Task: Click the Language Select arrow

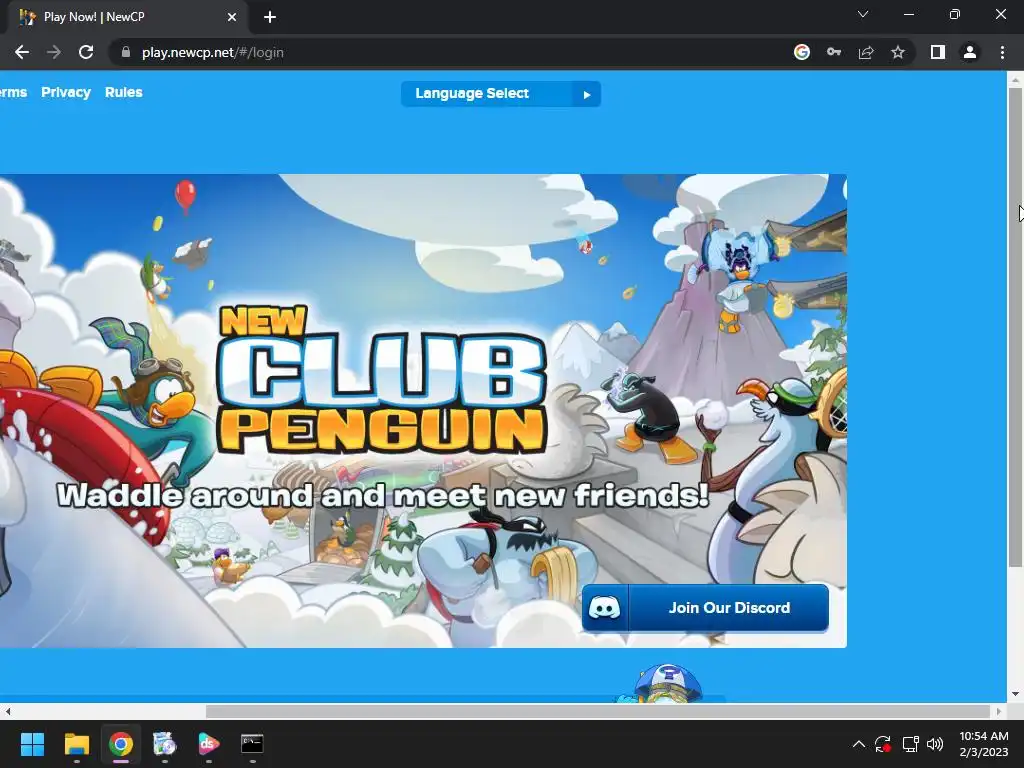Action: click(x=586, y=94)
